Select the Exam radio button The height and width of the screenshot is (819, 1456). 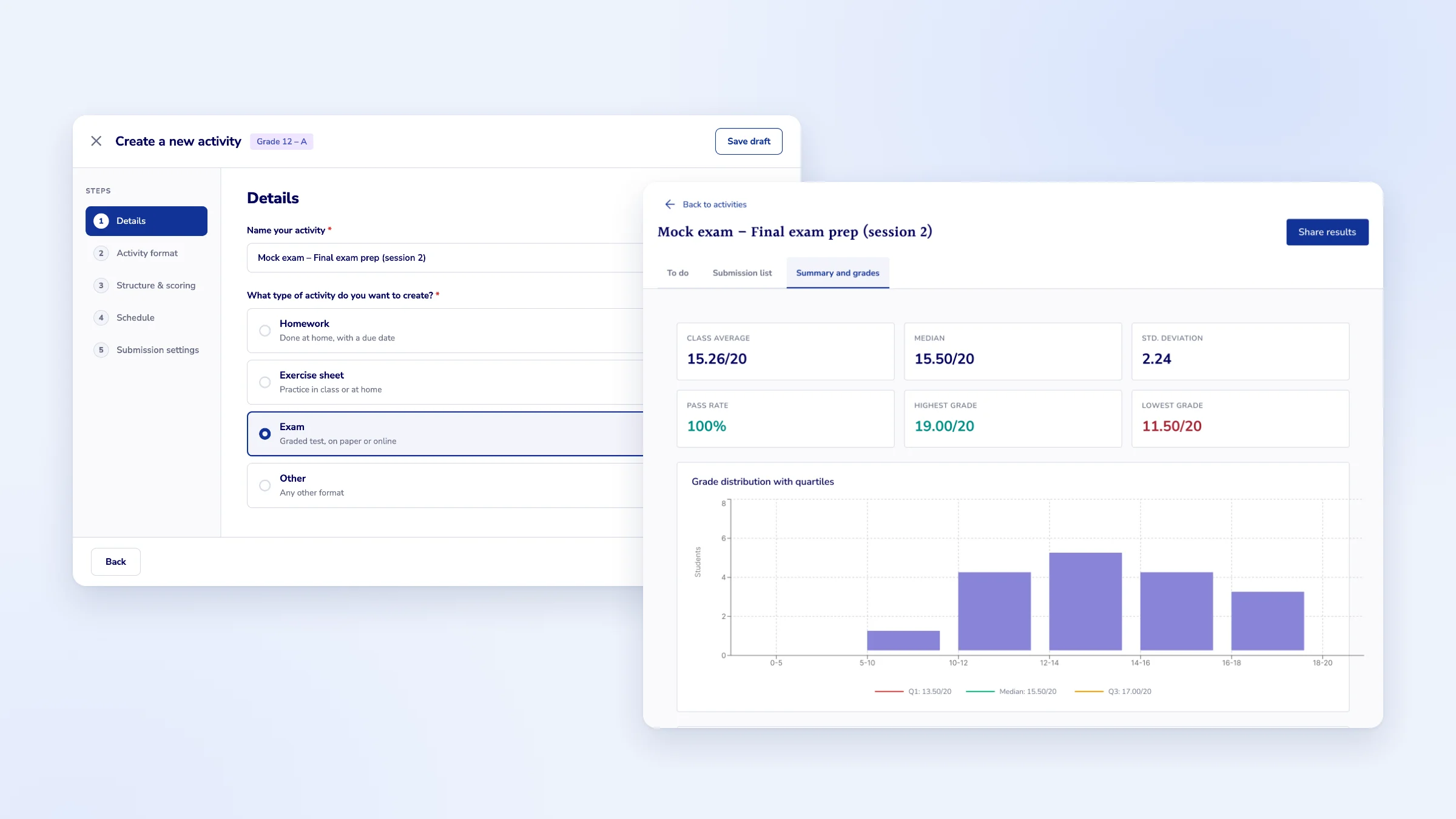coord(265,434)
